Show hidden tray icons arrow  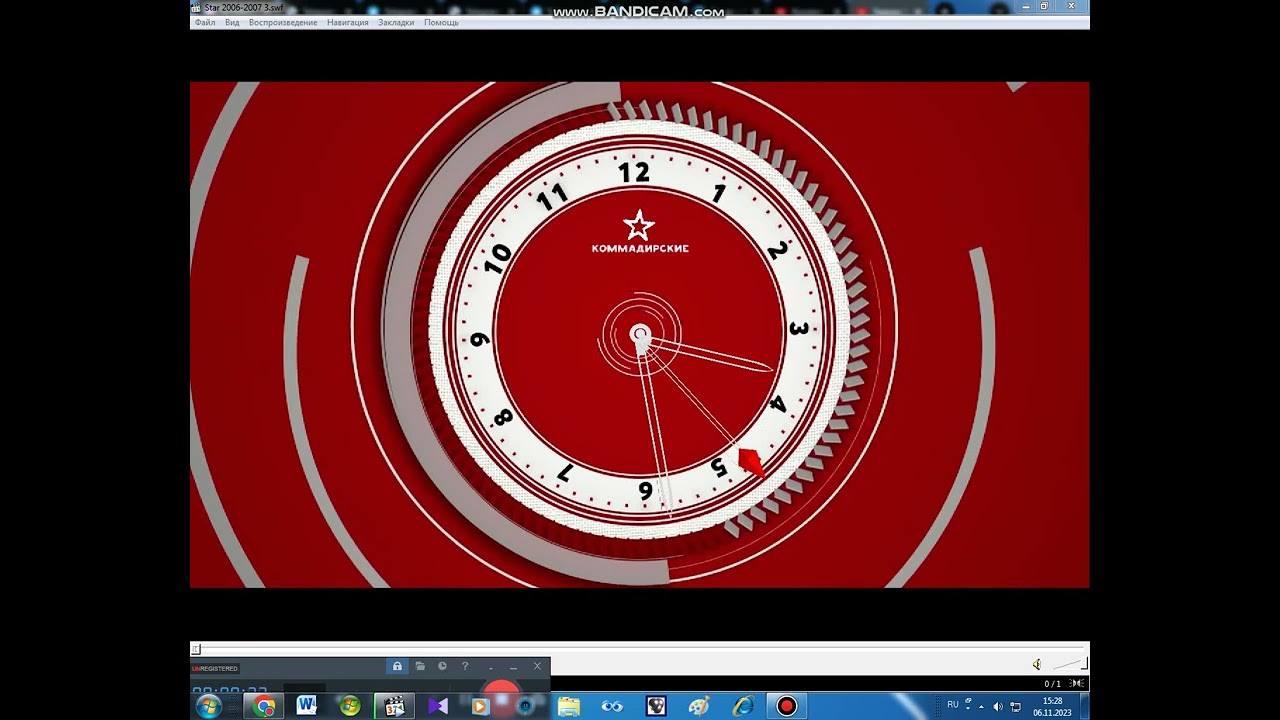click(x=981, y=706)
